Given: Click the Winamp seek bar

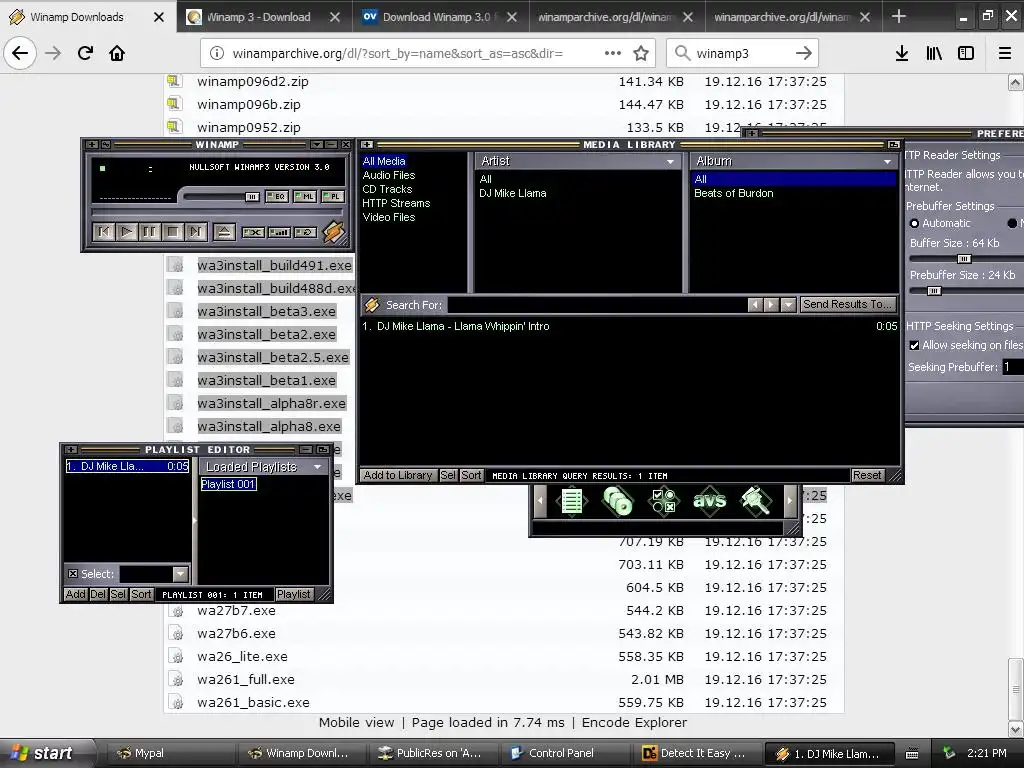Looking at the screenshot, I should 218,212.
